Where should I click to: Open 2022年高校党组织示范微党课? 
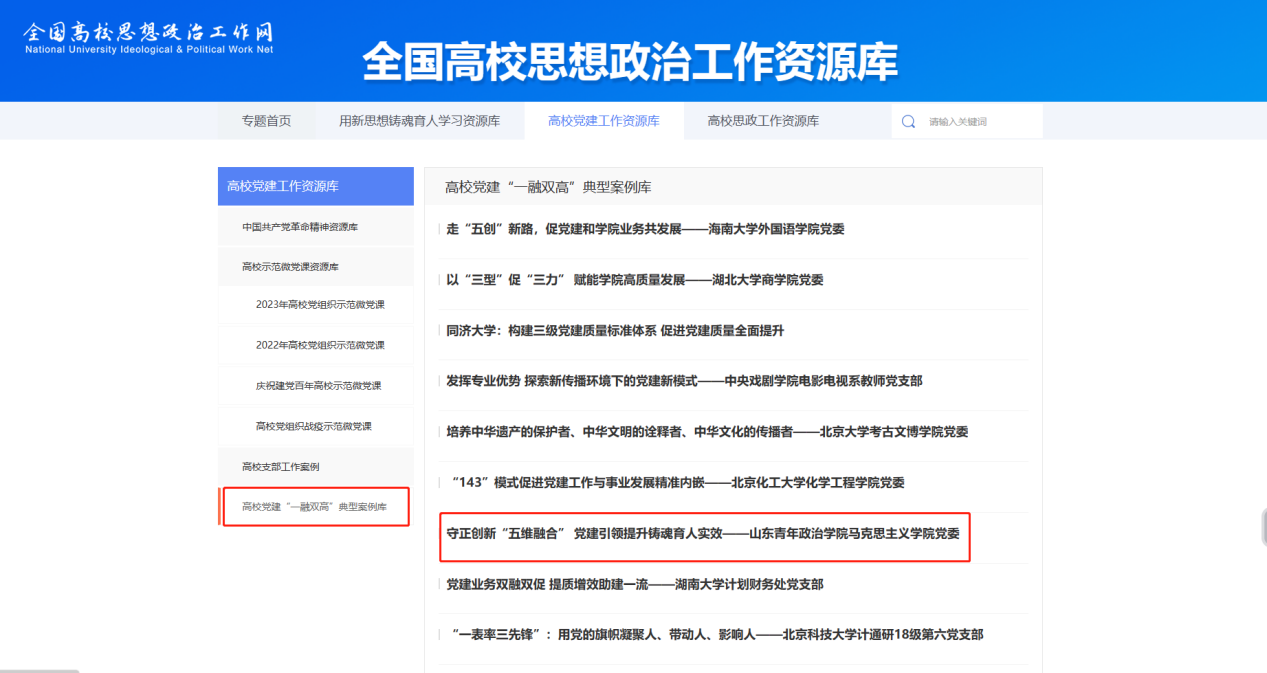pyautogui.click(x=320, y=345)
